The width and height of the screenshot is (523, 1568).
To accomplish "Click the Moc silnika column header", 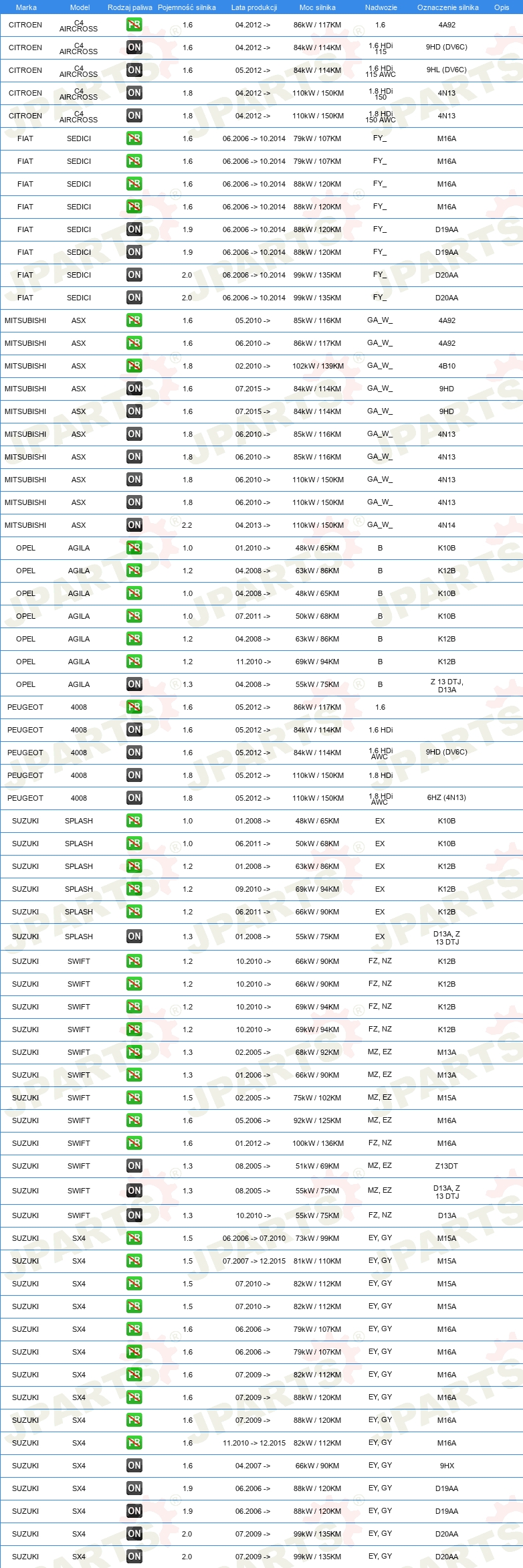I will point(318,7).
